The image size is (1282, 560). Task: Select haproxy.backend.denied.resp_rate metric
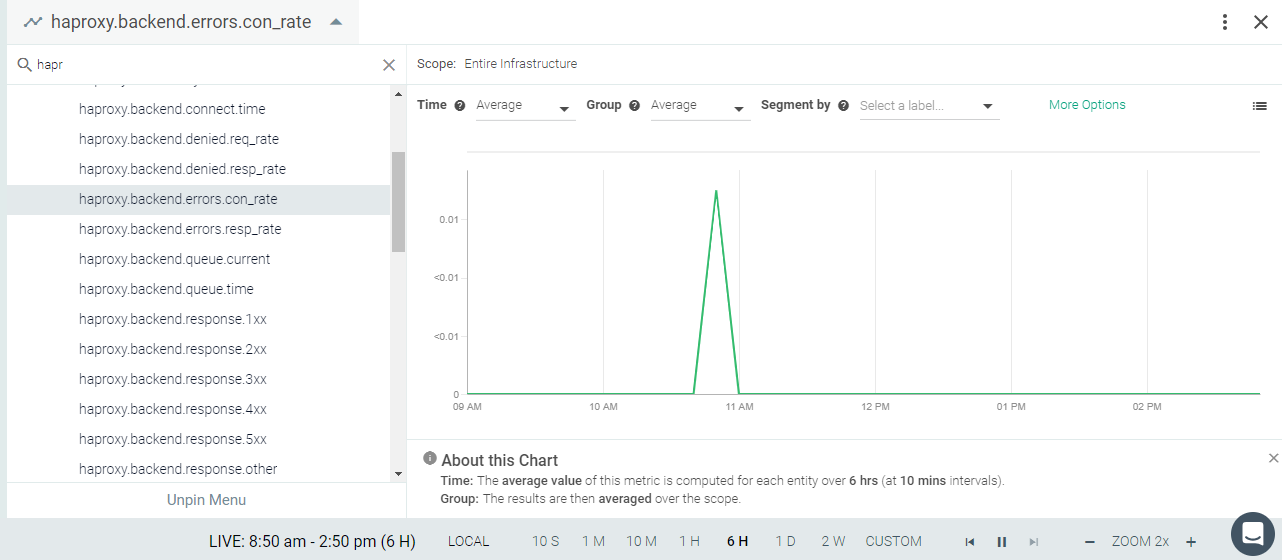198,169
